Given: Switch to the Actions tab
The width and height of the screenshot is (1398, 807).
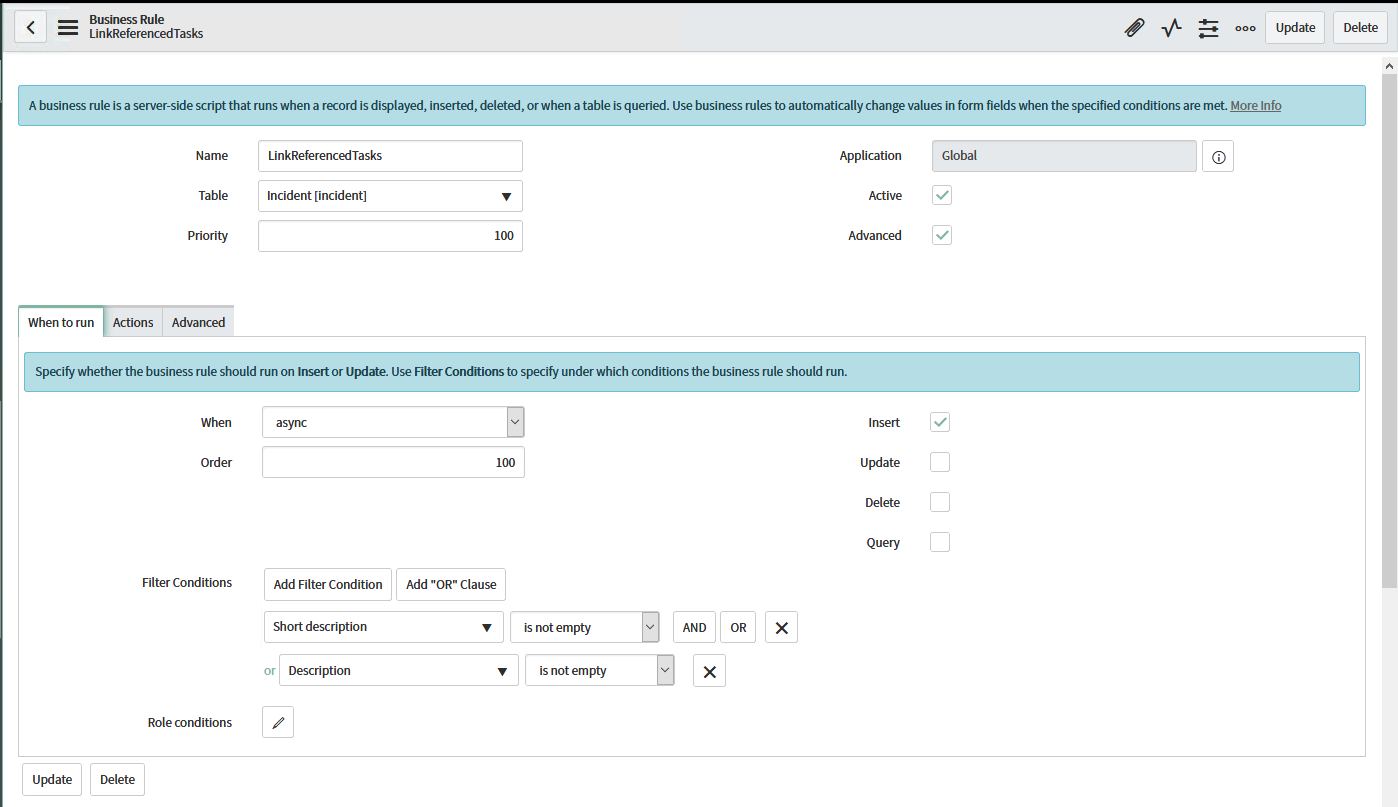Looking at the screenshot, I should 132,322.
